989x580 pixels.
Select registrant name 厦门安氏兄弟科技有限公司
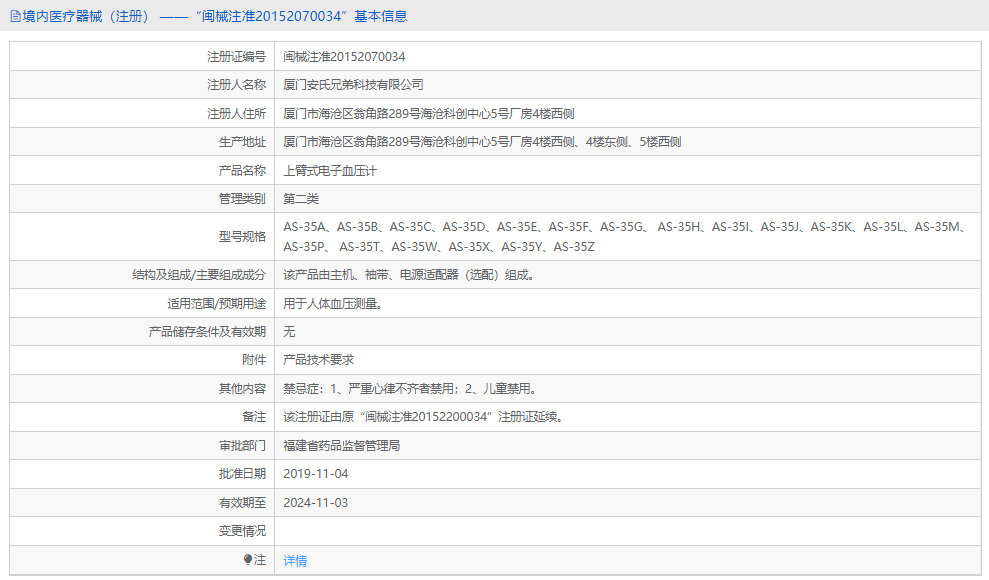353,84
